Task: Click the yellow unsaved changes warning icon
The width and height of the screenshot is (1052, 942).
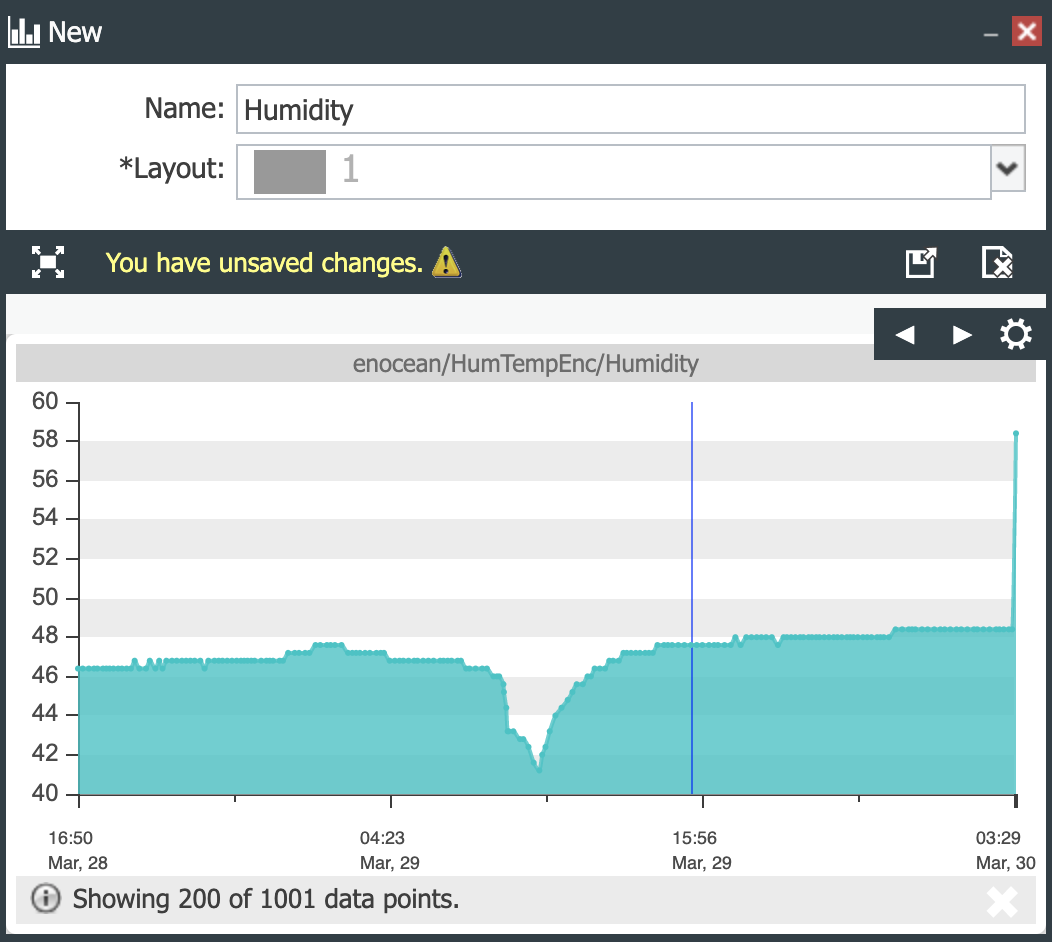Action: [446, 262]
